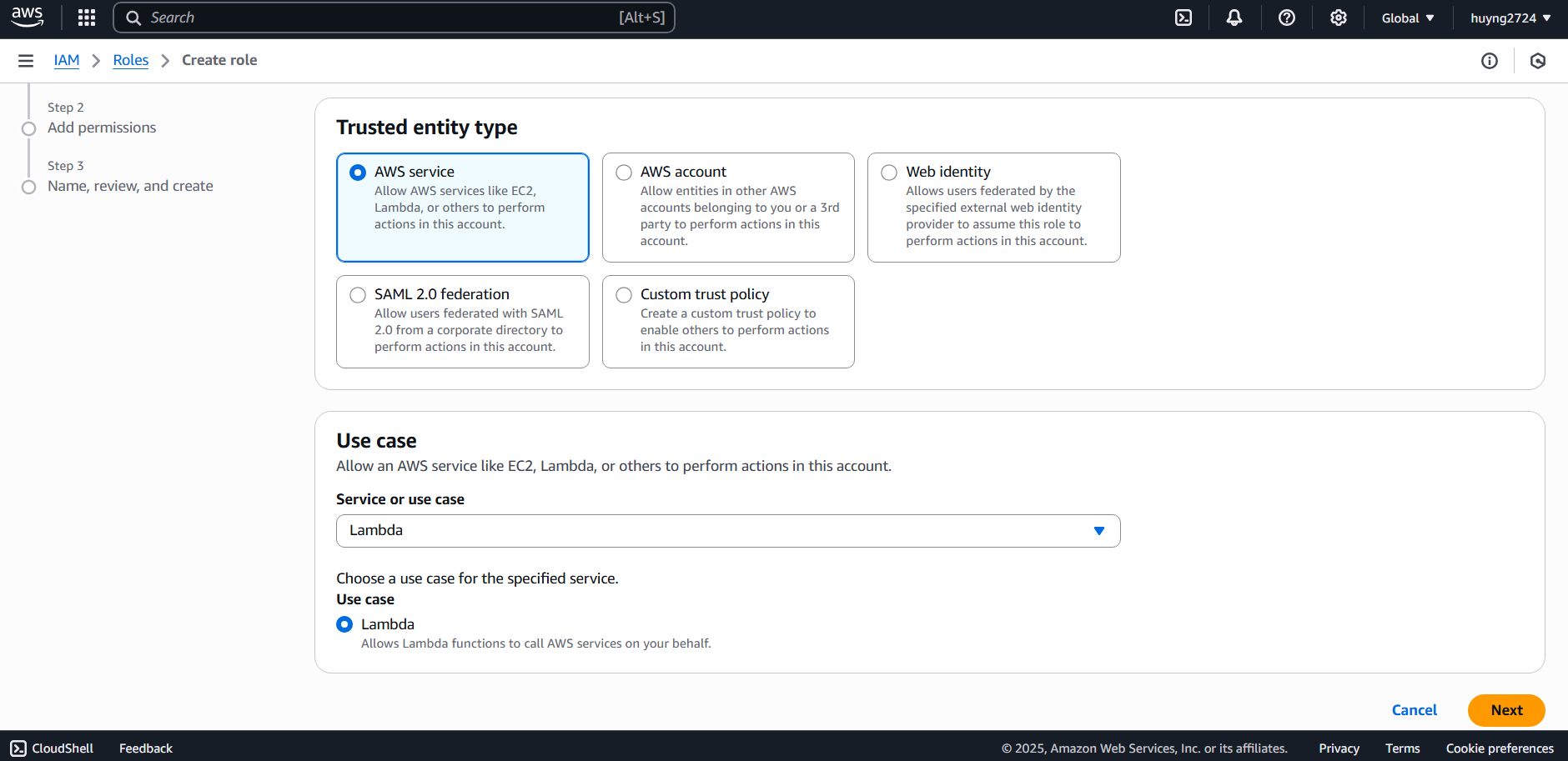Image resolution: width=1568 pixels, height=761 pixels.
Task: Click the CloudShell icon in footer
Action: [x=18, y=748]
